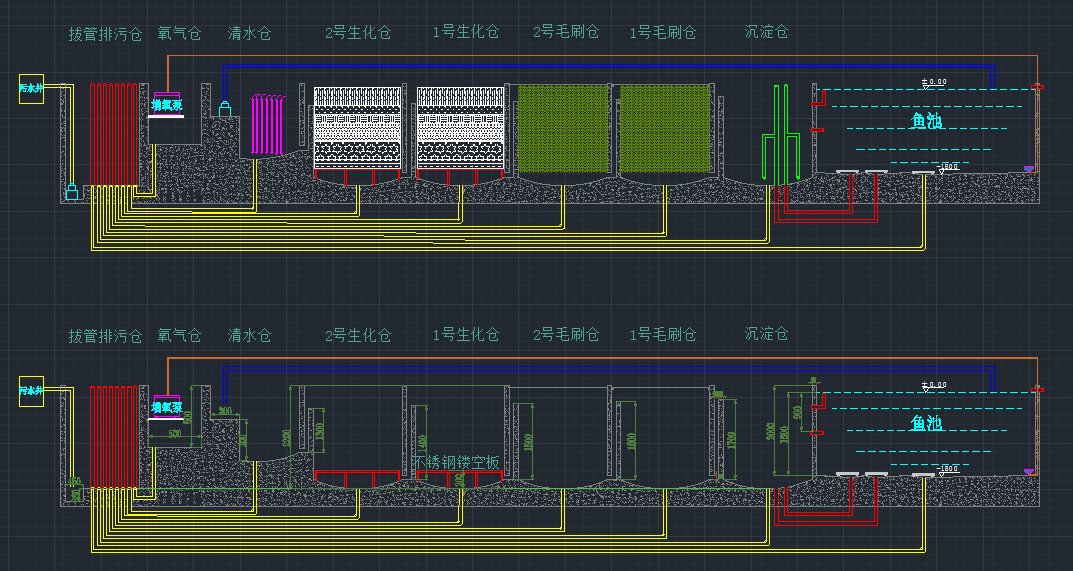Click the 2号生化仓 label in the top drawing
The height and width of the screenshot is (571, 1073).
tap(358, 32)
